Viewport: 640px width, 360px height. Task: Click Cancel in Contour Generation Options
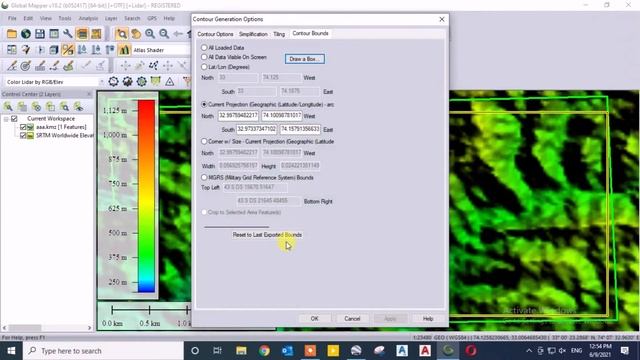[x=352, y=318]
